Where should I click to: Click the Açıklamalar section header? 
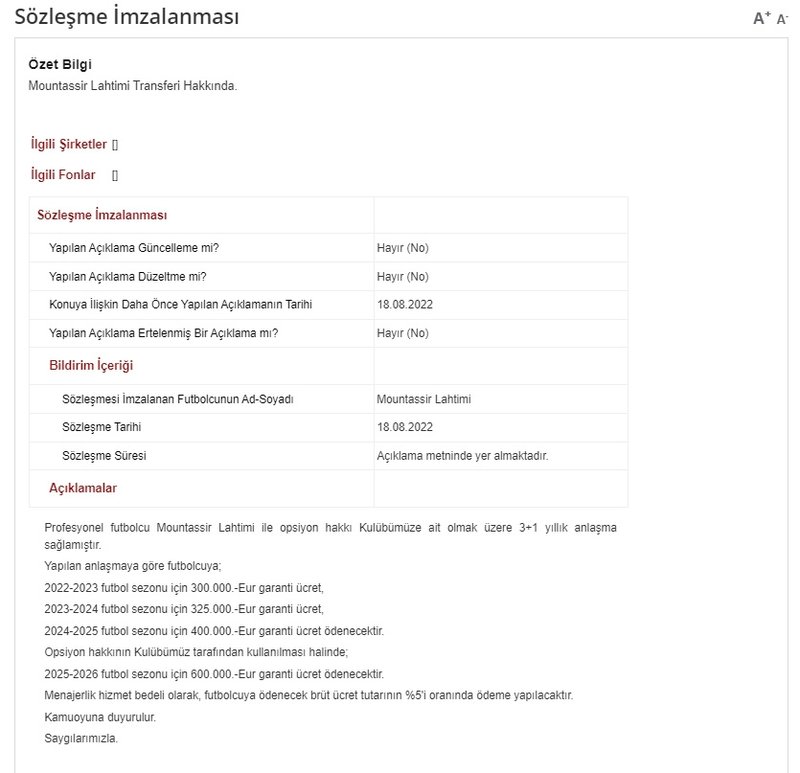[83, 488]
